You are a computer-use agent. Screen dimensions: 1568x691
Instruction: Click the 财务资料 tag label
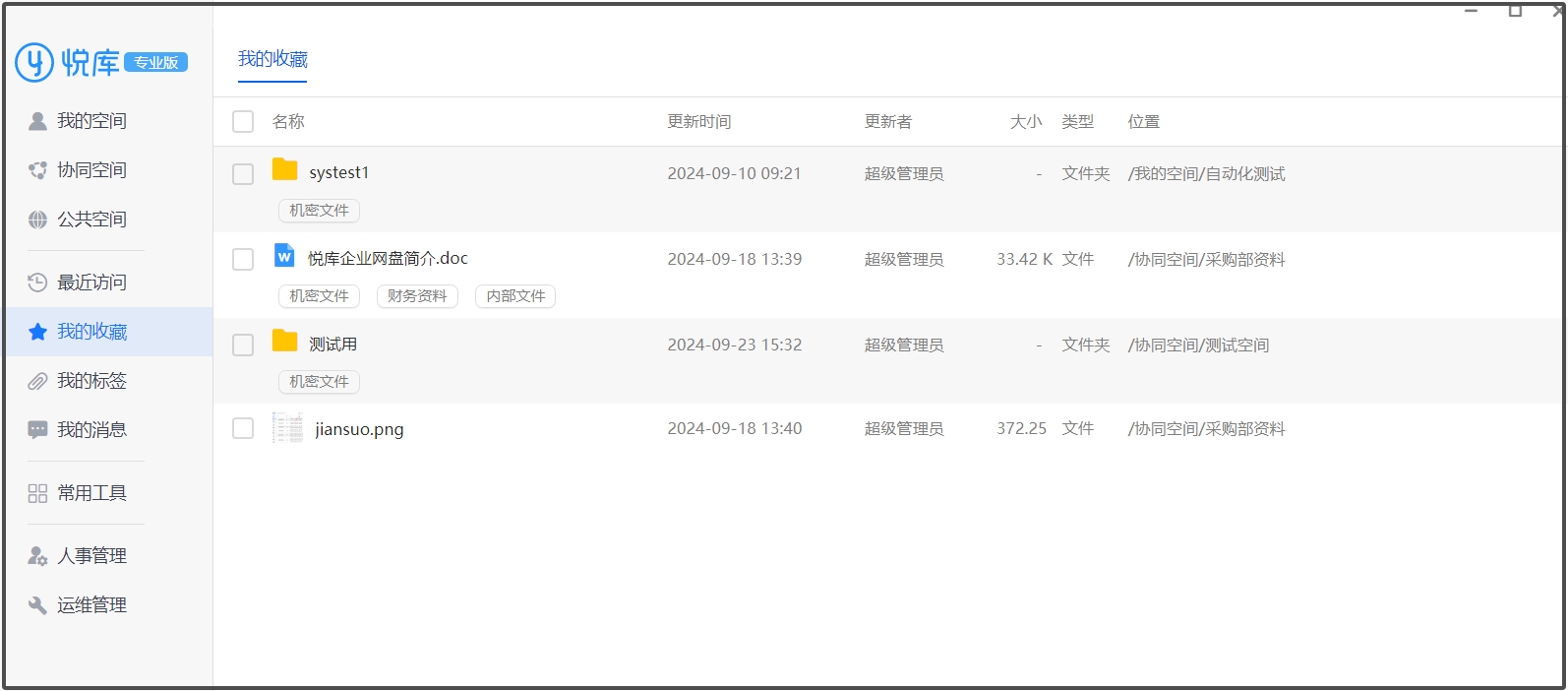click(x=417, y=296)
